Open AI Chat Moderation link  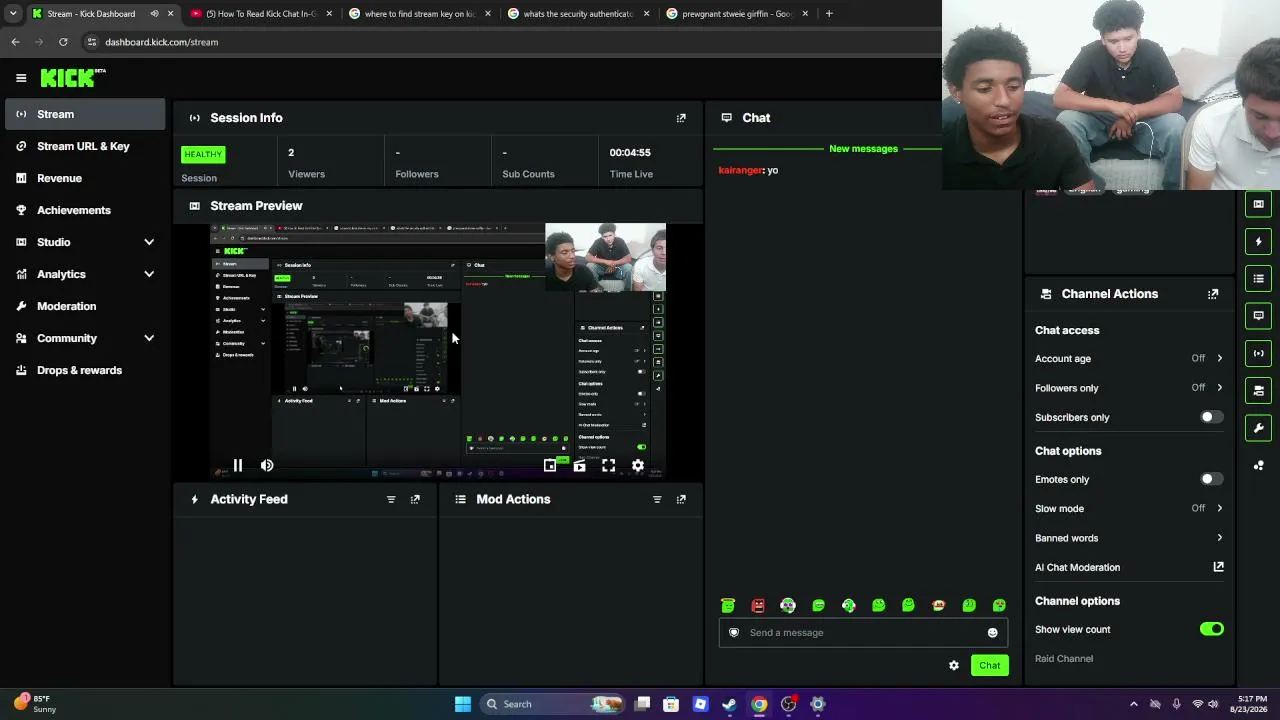pos(1219,567)
